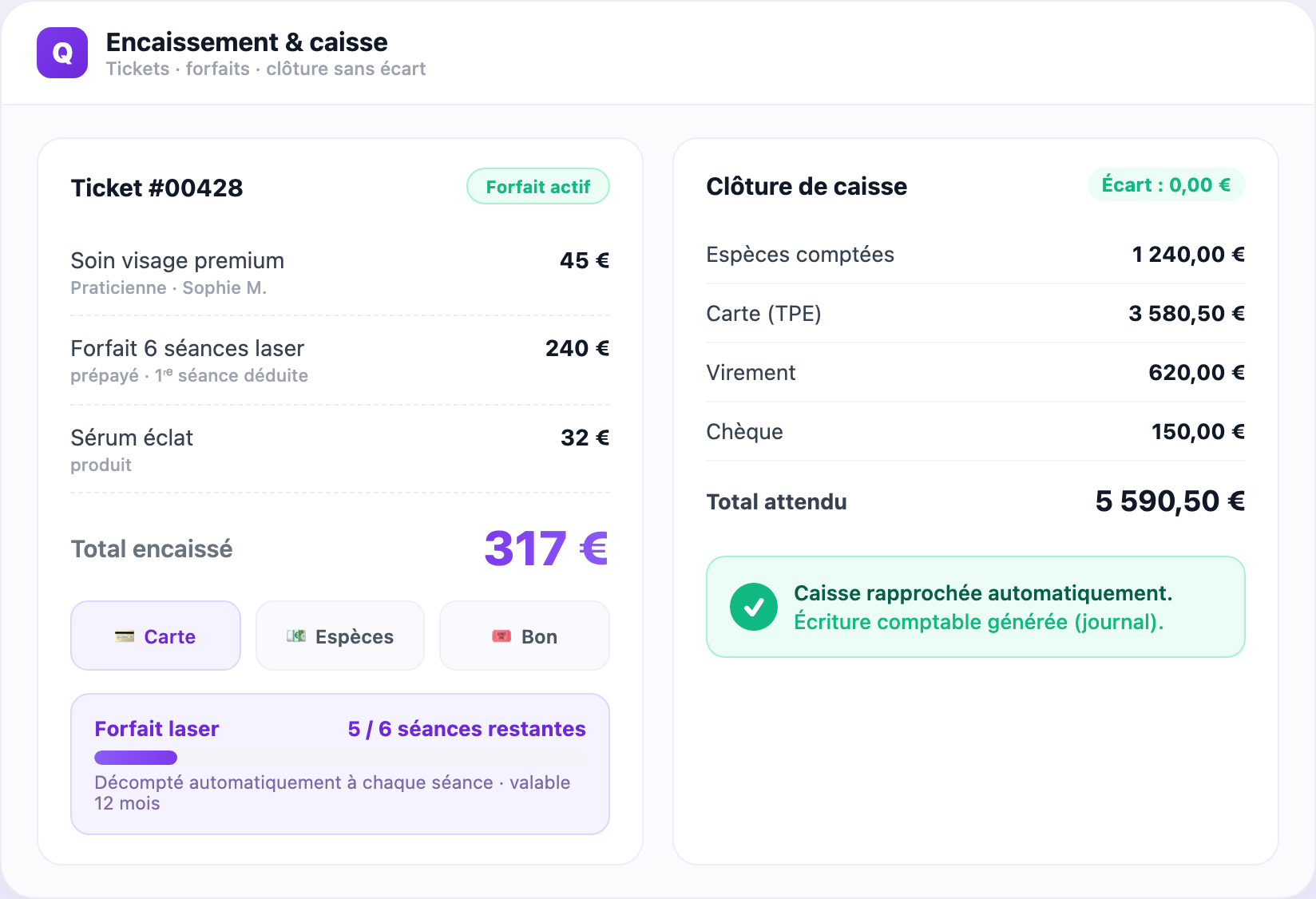
Task: Click the 317 € total amount
Action: click(x=546, y=549)
